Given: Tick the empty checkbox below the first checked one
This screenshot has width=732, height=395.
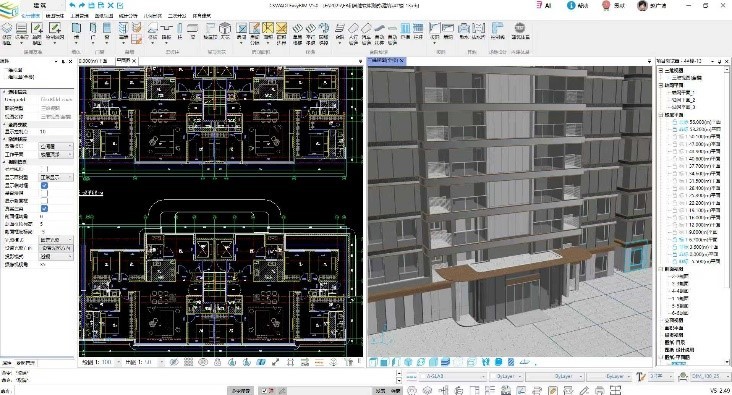Looking at the screenshot, I should pos(44,193).
